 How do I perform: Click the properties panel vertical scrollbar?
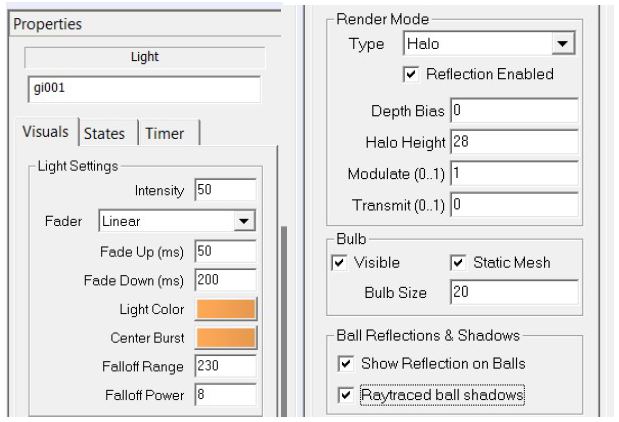283,321
